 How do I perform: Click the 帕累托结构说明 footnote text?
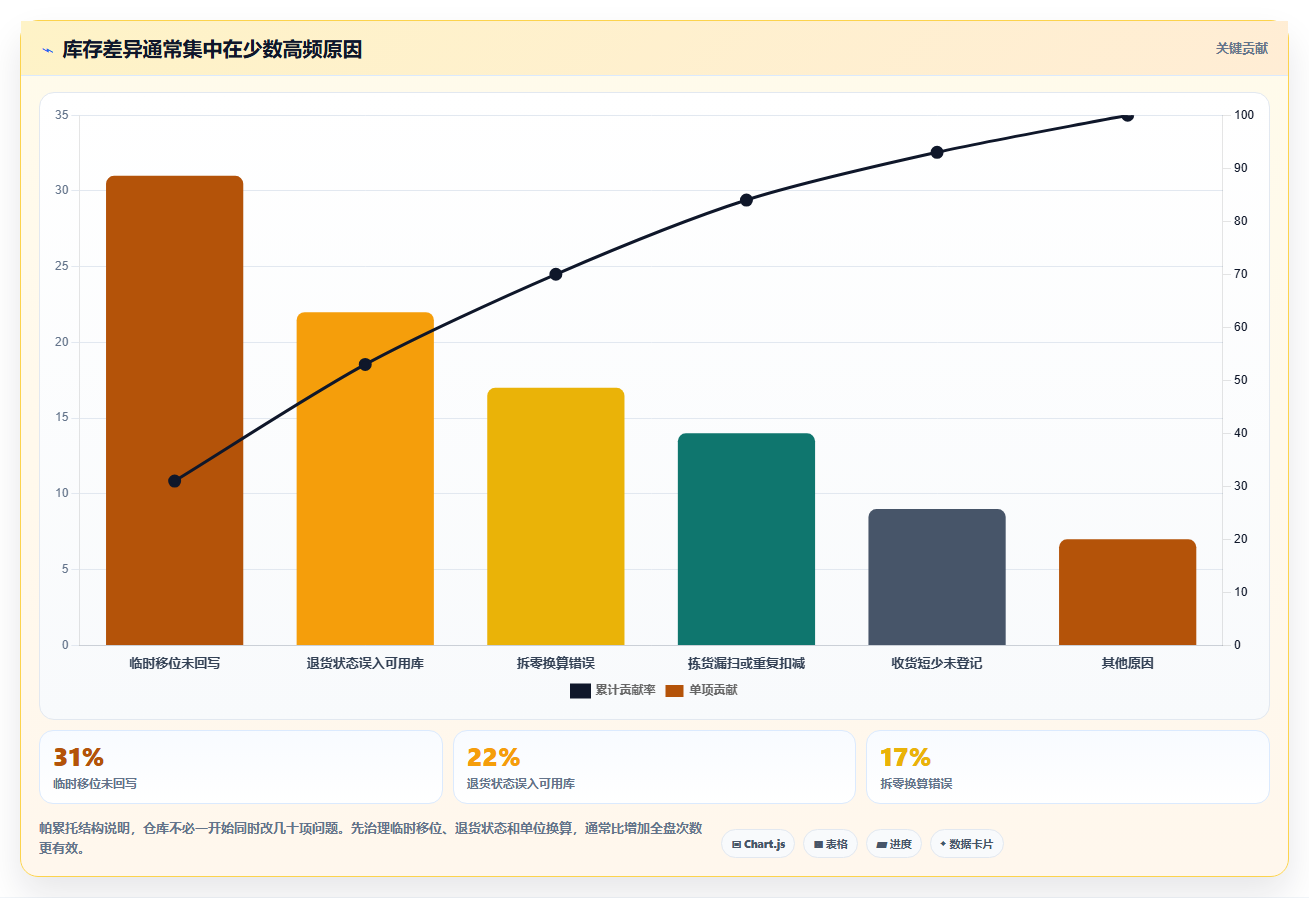pyautogui.click(x=370, y=838)
